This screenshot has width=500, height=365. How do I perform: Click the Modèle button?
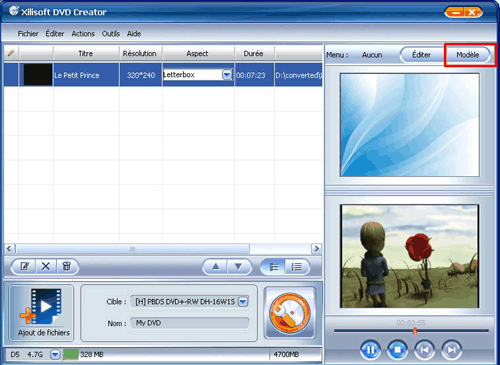coord(467,55)
